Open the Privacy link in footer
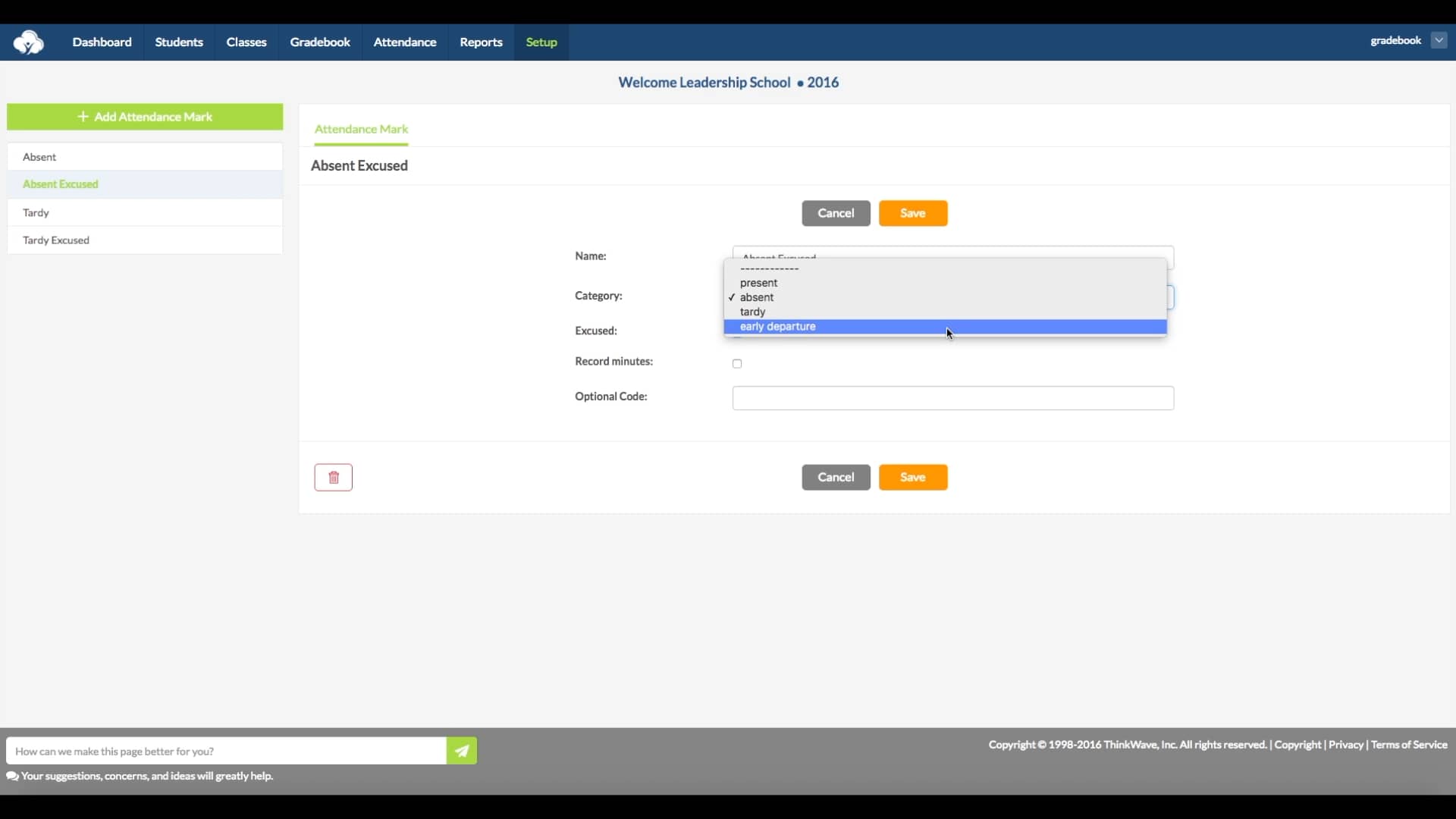The image size is (1456, 819). click(1345, 744)
